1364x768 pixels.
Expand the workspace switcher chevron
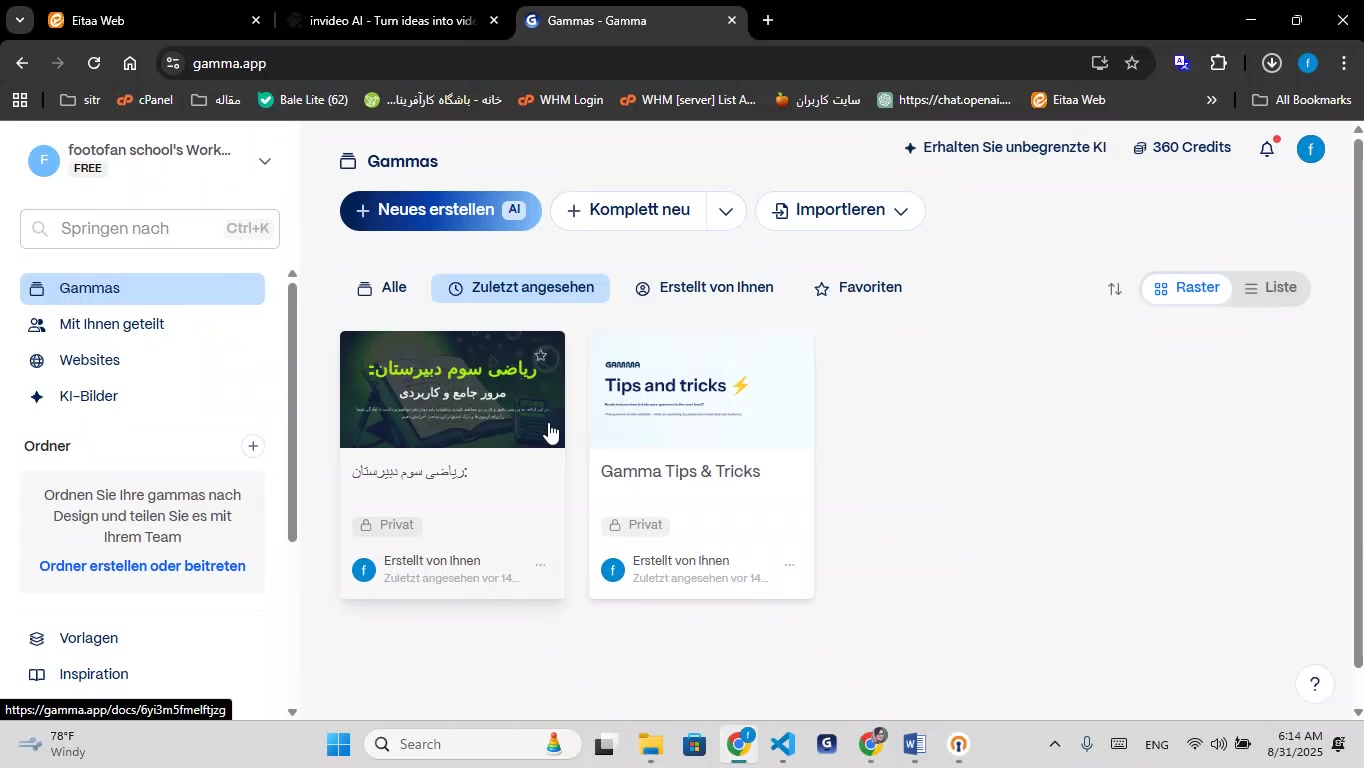click(x=265, y=161)
